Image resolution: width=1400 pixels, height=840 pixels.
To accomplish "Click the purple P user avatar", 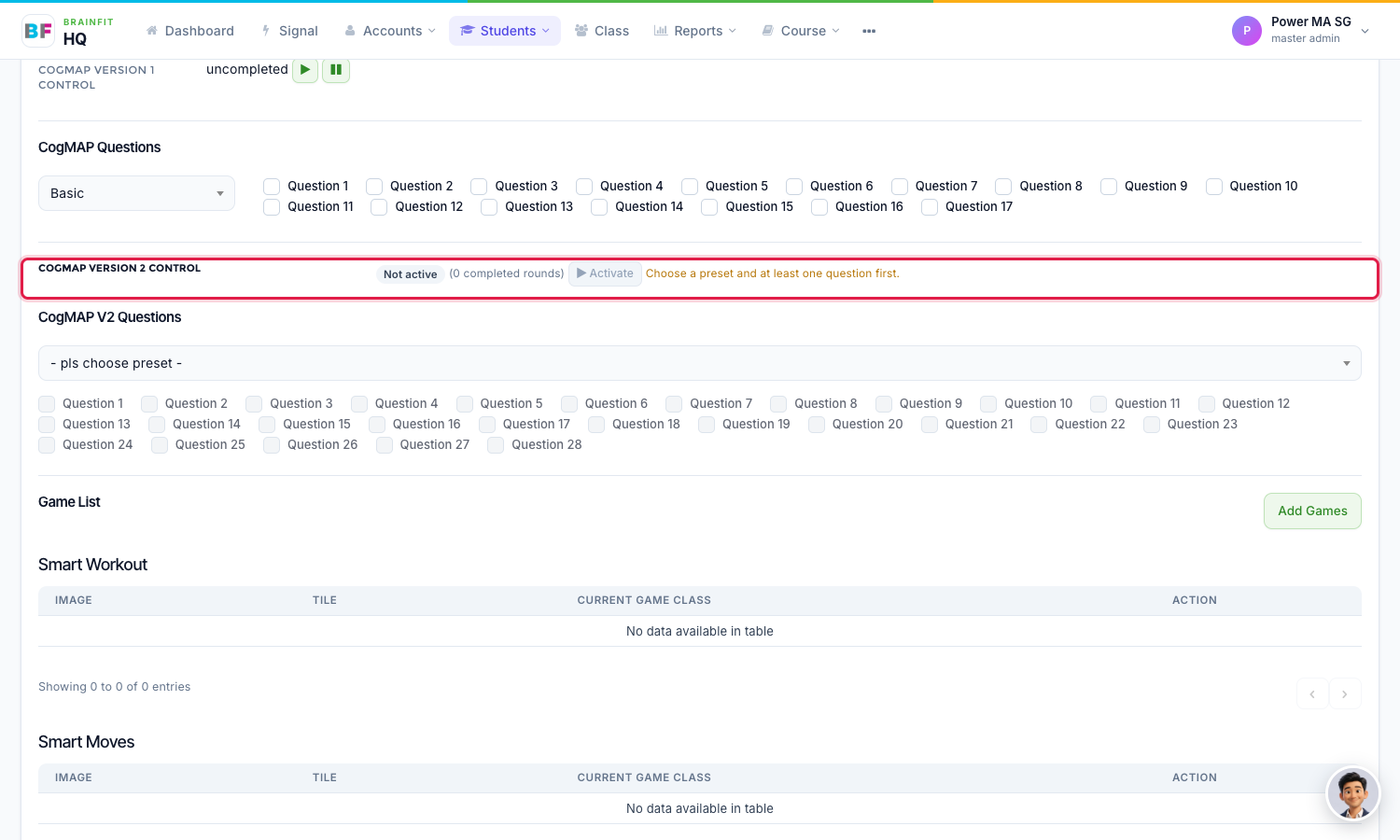I will coord(1247,31).
